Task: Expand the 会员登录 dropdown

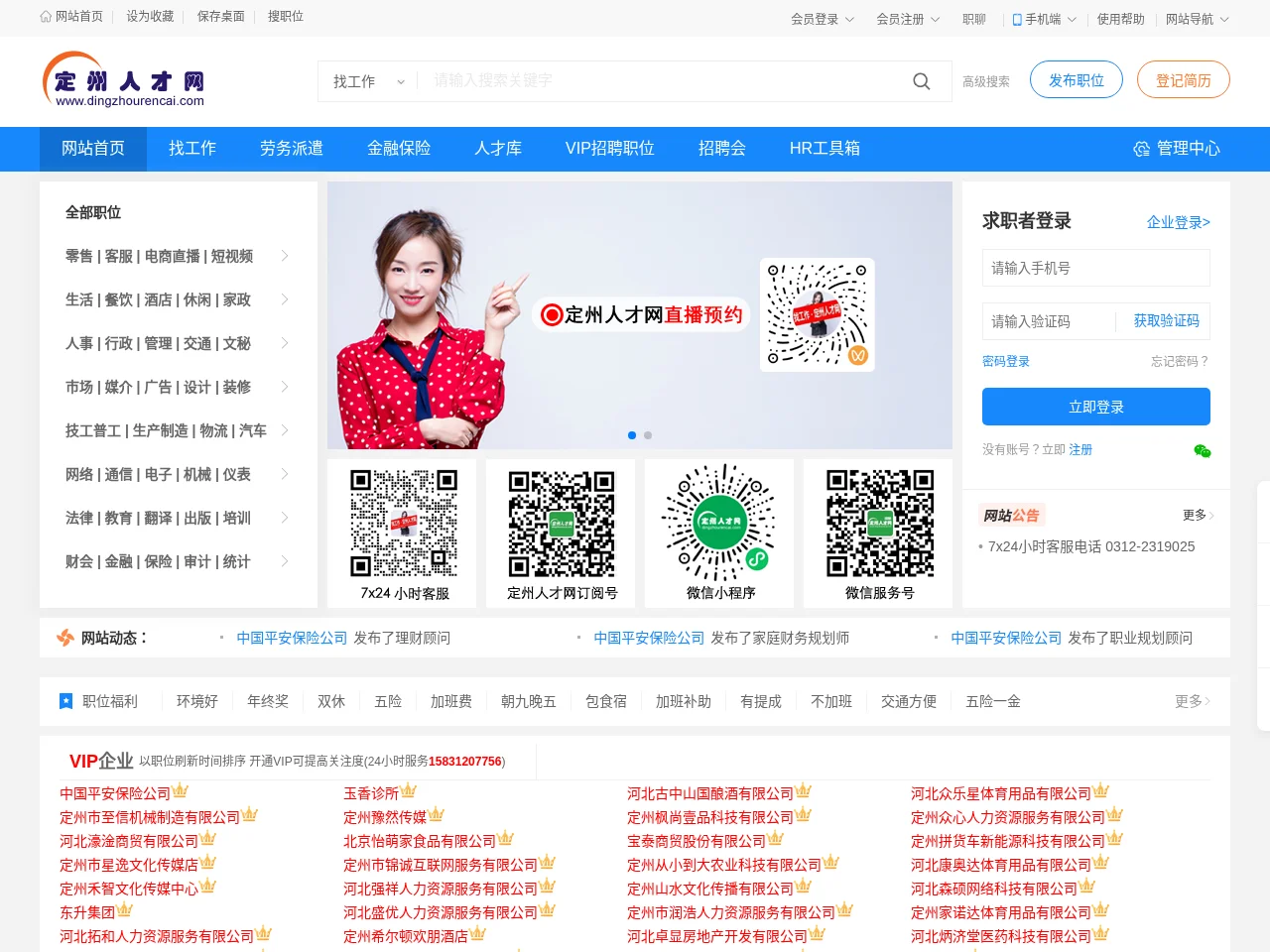Action: pos(823,19)
